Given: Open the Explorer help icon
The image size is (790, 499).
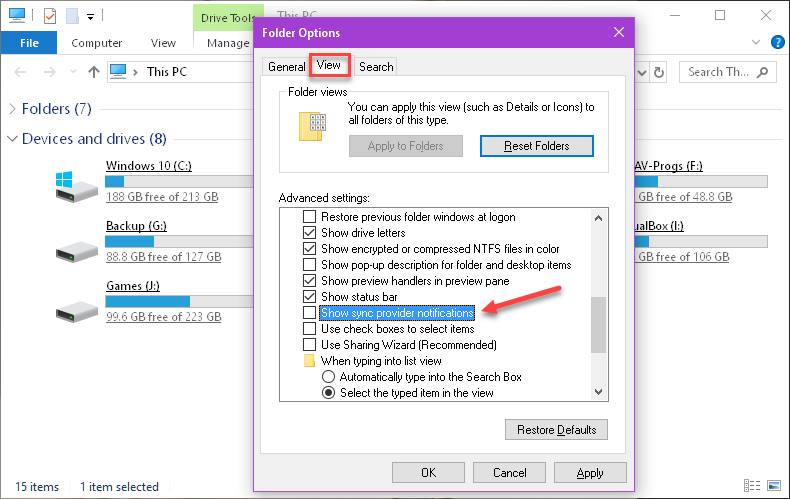Looking at the screenshot, I should tap(777, 42).
